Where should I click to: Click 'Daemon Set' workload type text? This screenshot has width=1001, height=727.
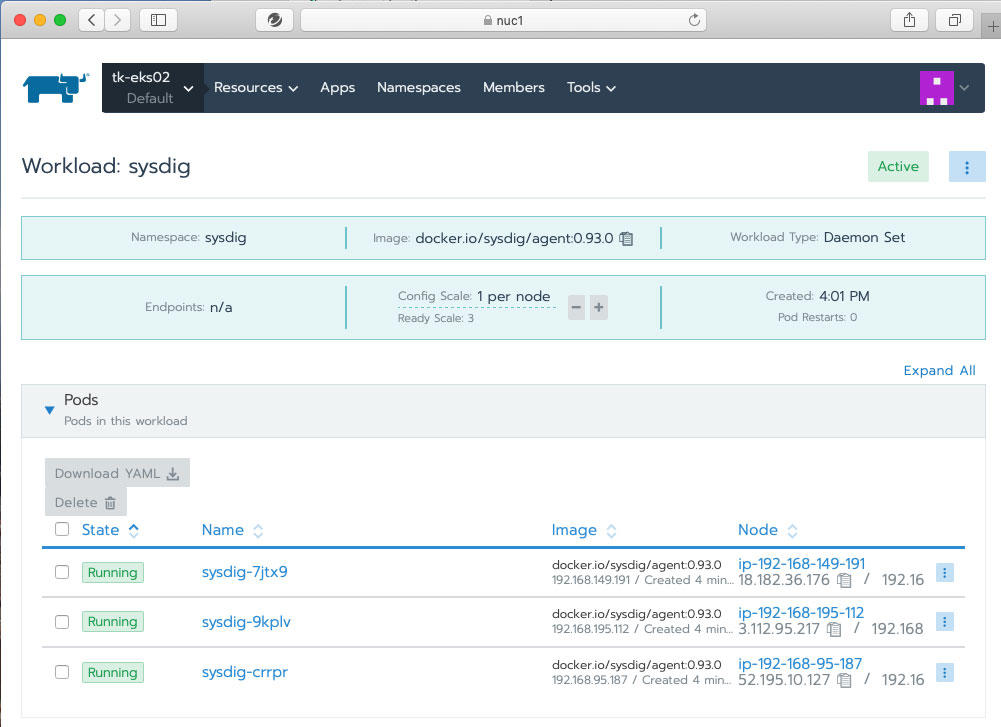(x=864, y=237)
